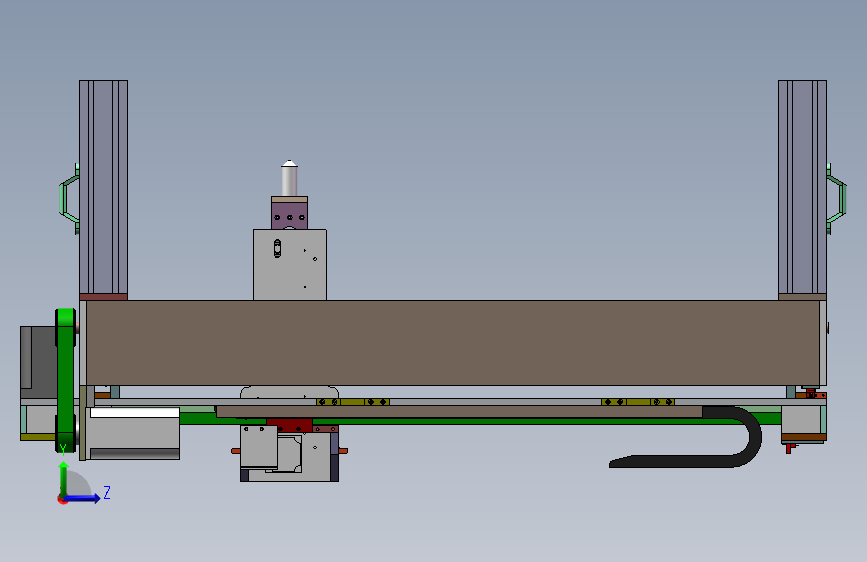Image resolution: width=867 pixels, height=562 pixels.
Task: Select the left vertical aluminum column
Action: 103,187
